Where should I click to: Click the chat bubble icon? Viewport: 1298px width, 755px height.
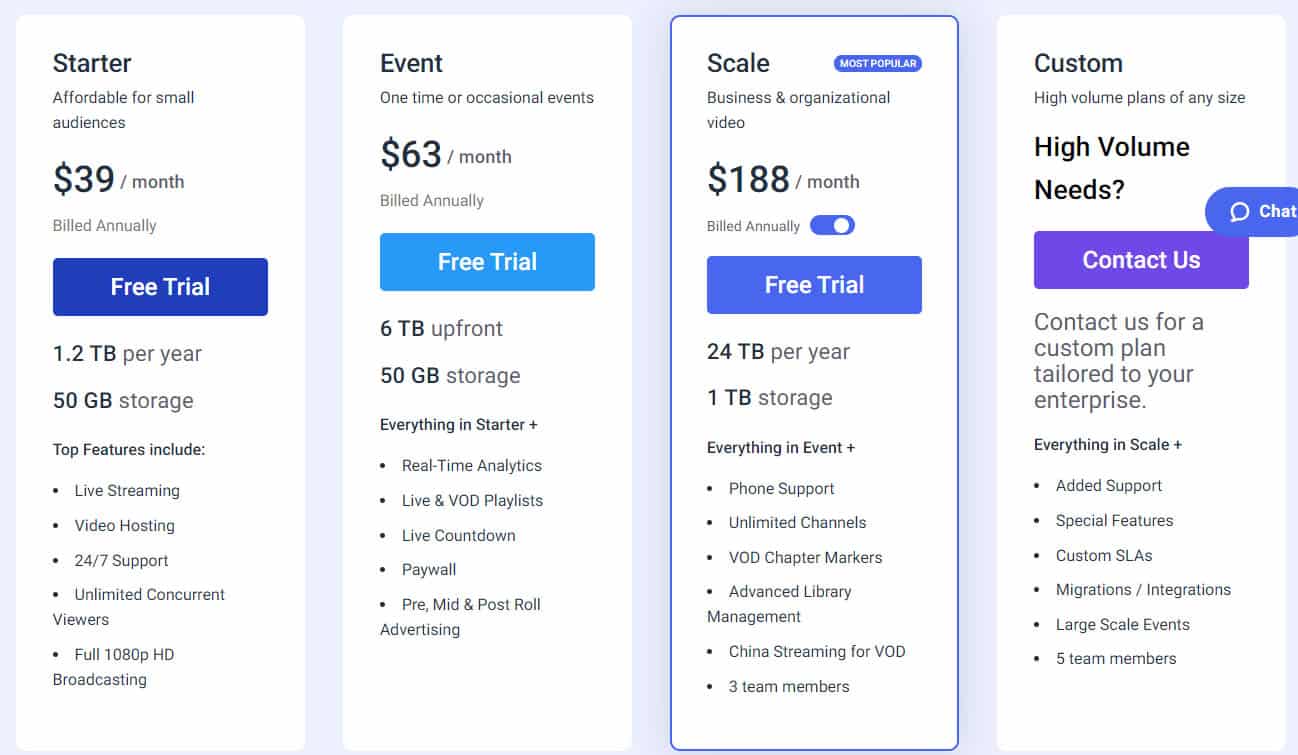pyautogui.click(x=1240, y=211)
